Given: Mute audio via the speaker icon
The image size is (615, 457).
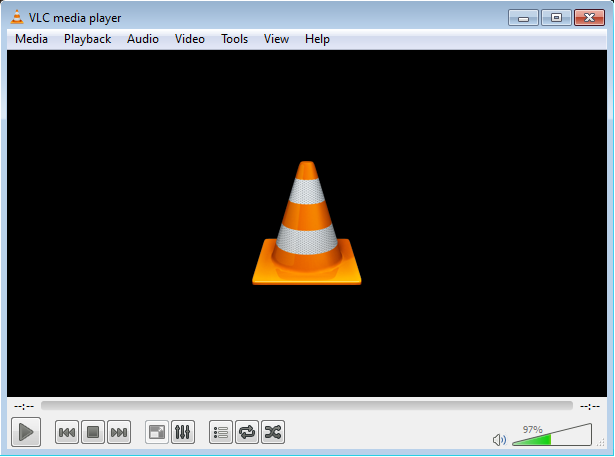Looking at the screenshot, I should tap(499, 440).
